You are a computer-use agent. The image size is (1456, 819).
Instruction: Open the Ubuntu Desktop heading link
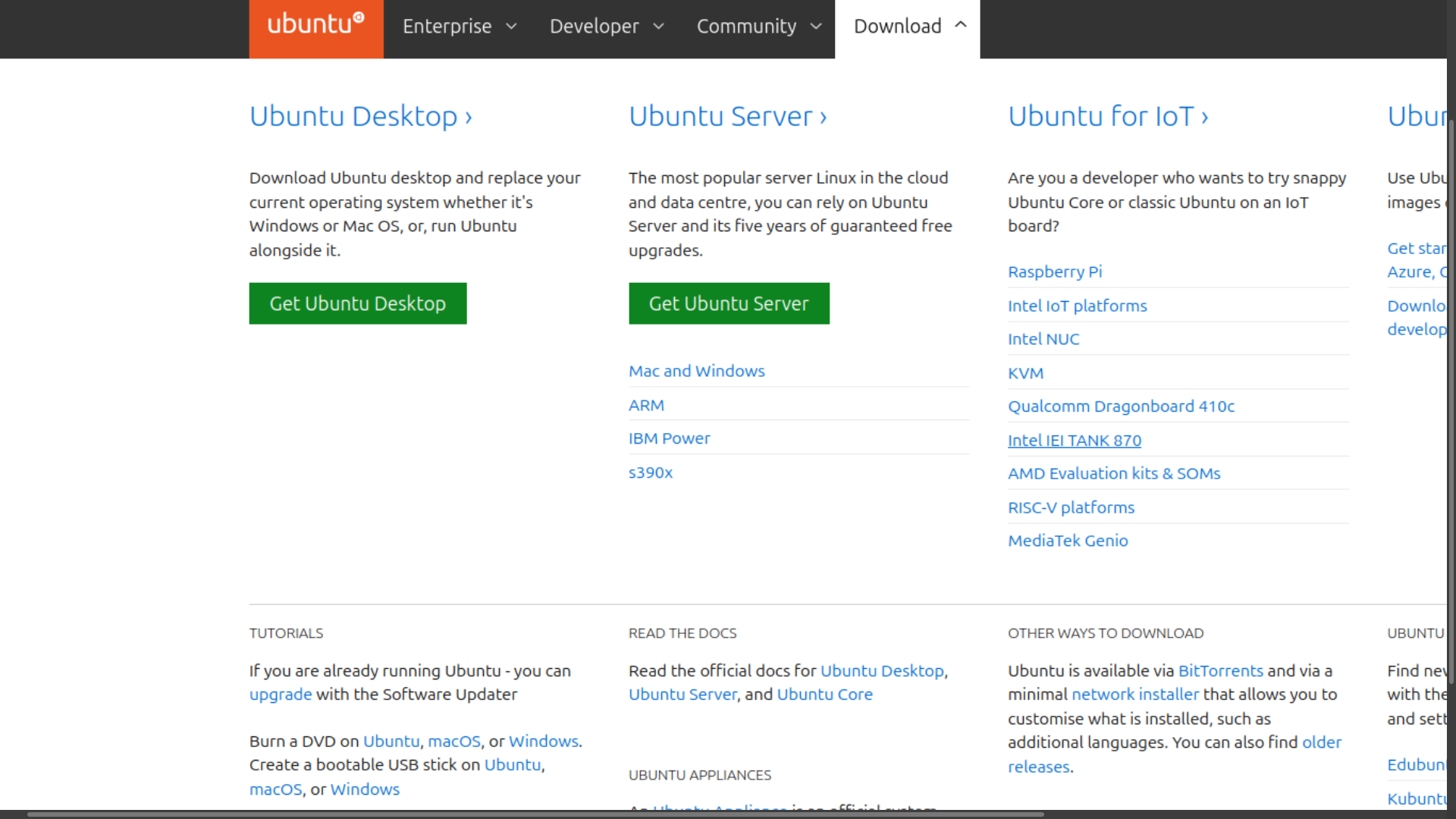pyautogui.click(x=361, y=116)
